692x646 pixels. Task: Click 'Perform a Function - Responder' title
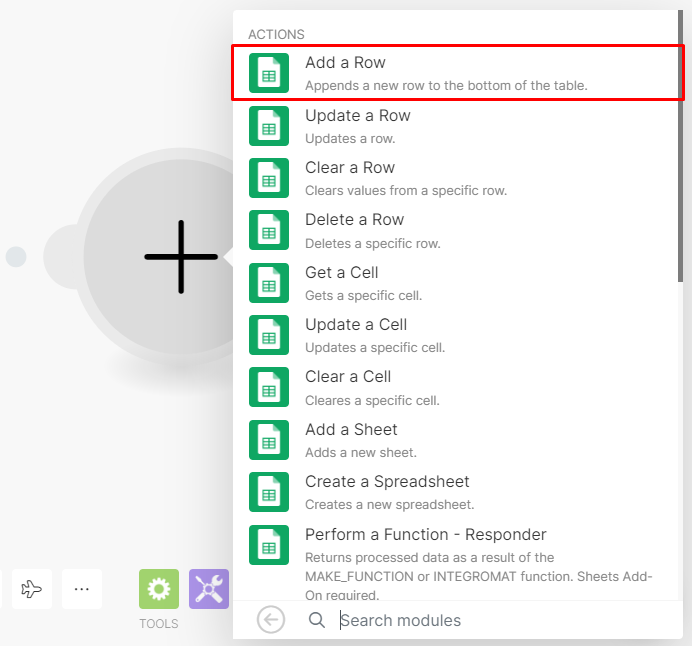coord(425,534)
